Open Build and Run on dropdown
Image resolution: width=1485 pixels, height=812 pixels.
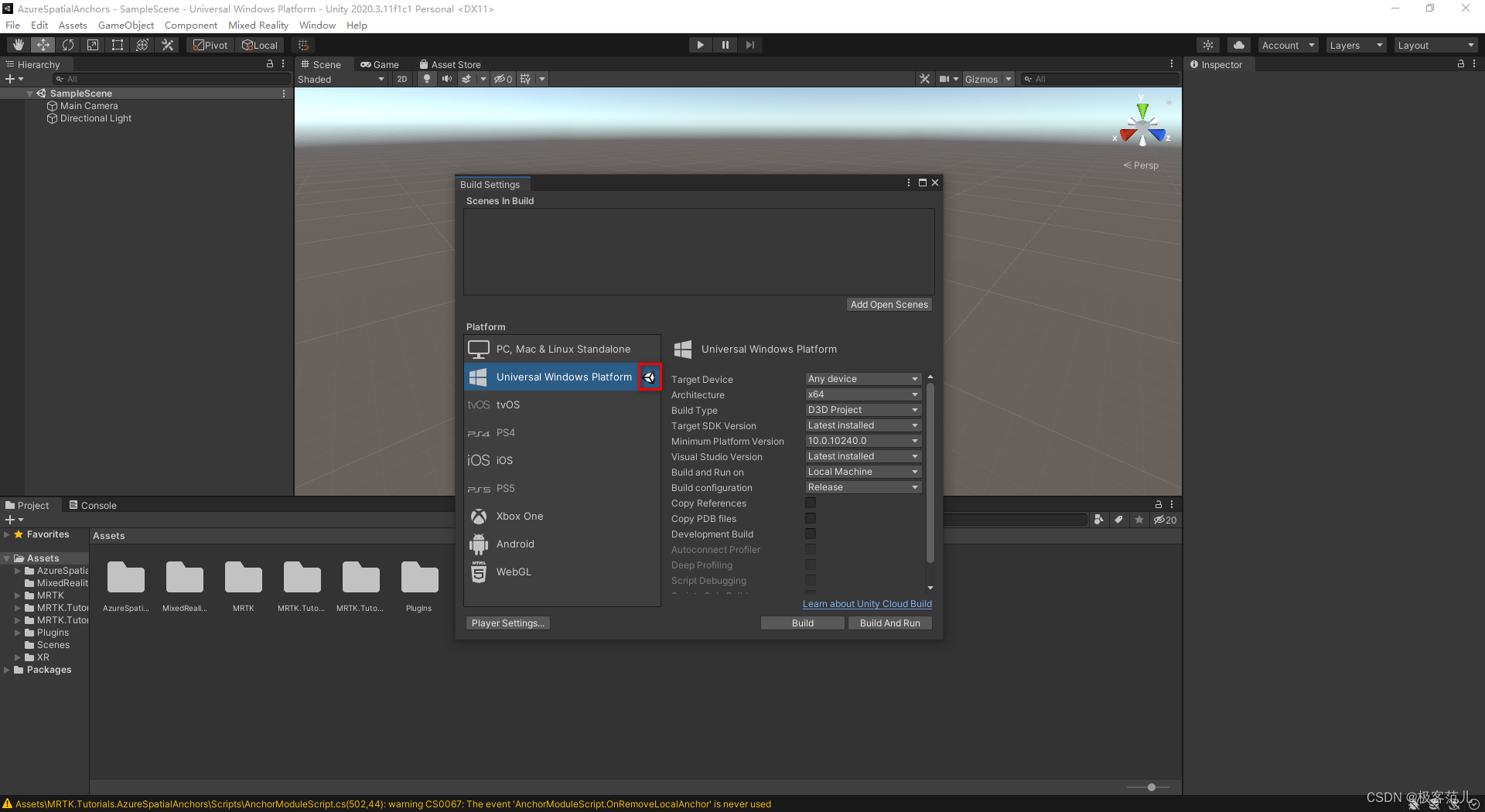(x=863, y=472)
